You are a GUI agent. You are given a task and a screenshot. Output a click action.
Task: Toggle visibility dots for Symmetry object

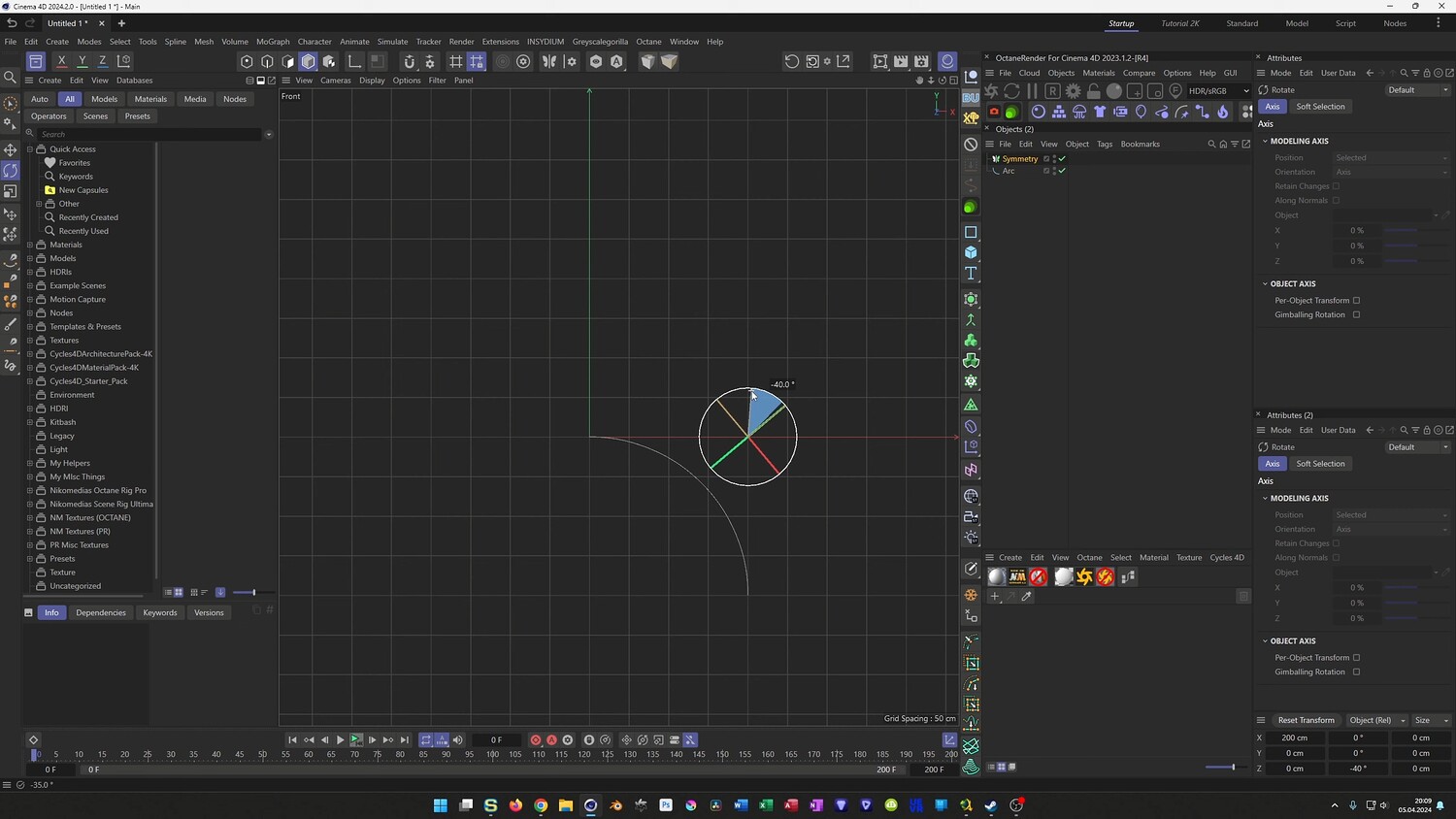click(1054, 159)
